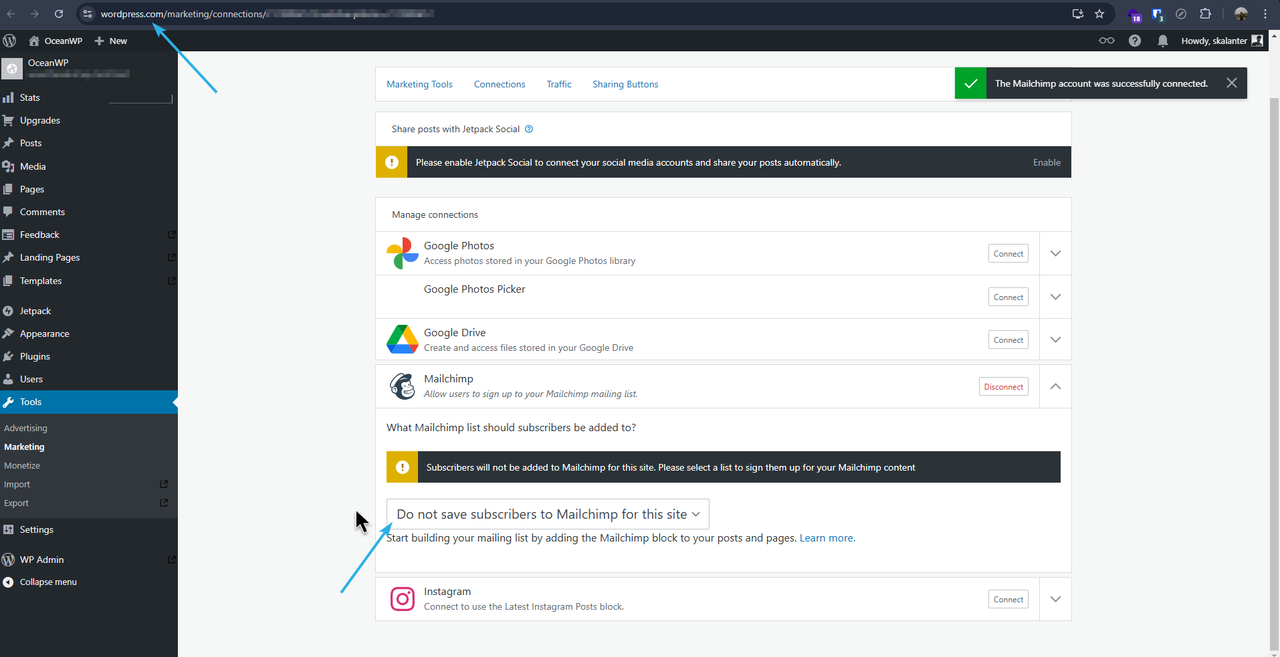Open the purple extension with badge 18
Image resolution: width=1280 pixels, height=657 pixels.
(x=1134, y=15)
